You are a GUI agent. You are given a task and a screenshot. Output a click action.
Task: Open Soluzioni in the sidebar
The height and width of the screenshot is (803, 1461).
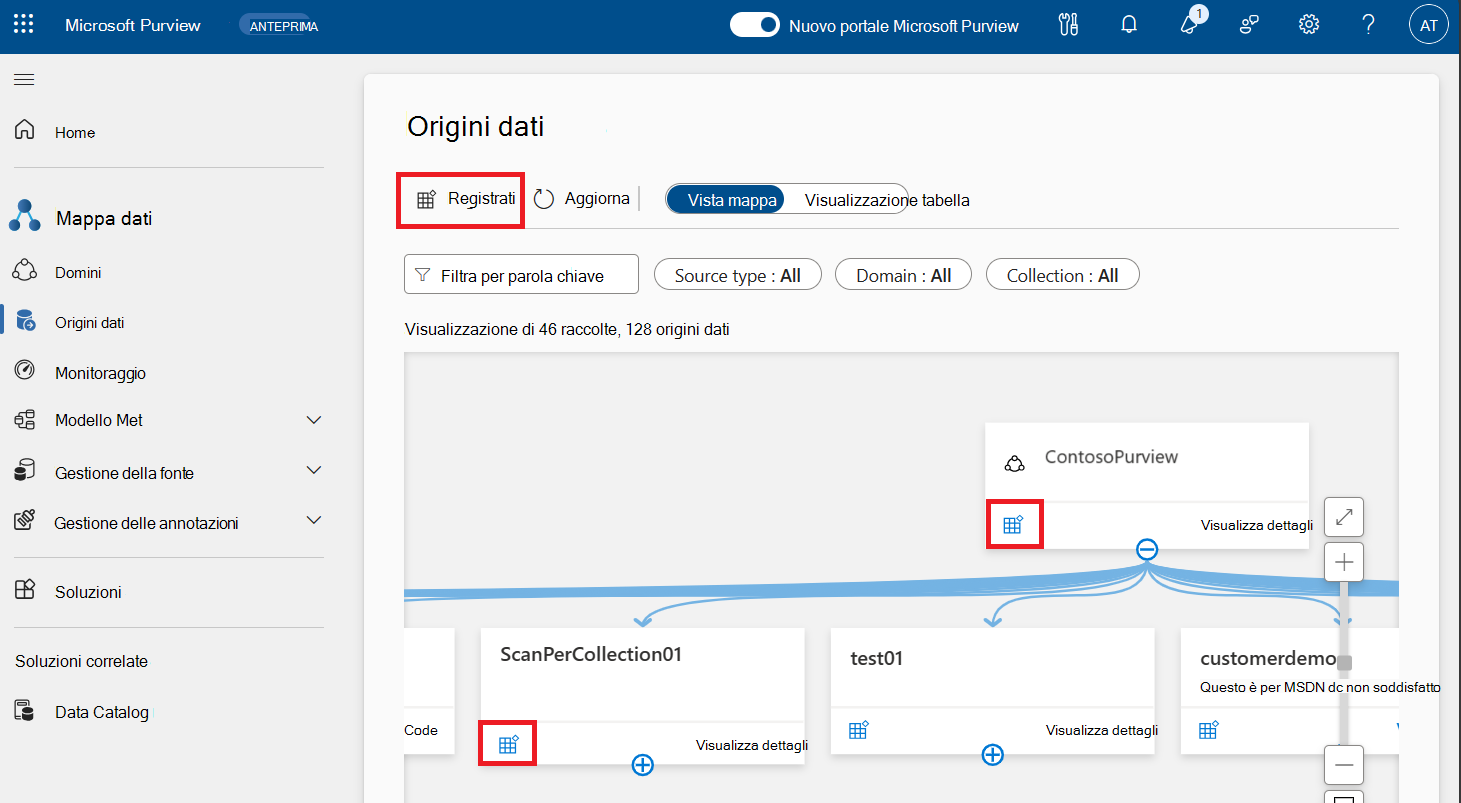(x=88, y=592)
